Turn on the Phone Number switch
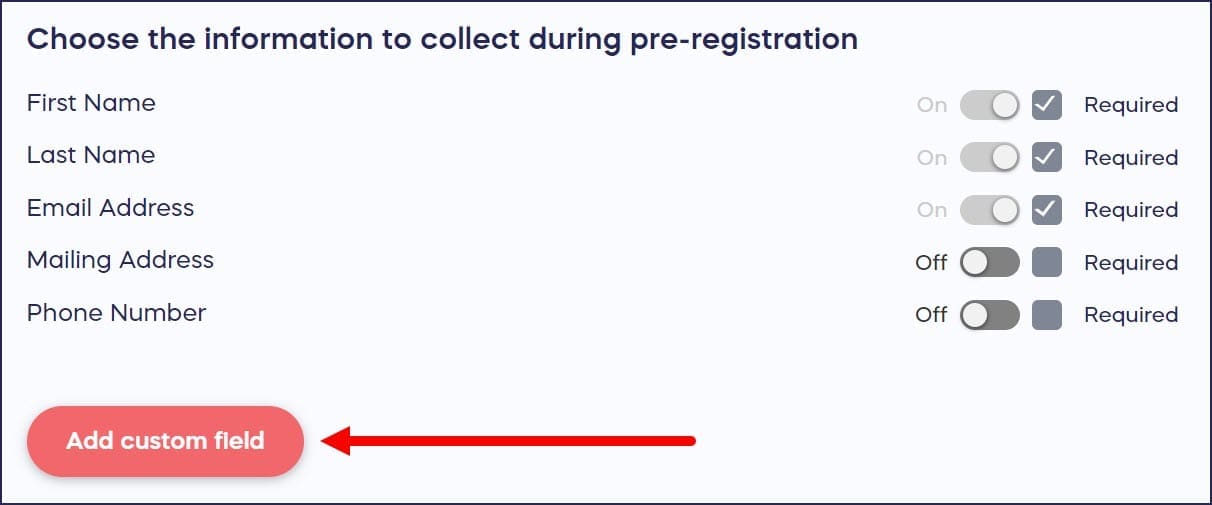Viewport: 1212px width, 505px height. 989,315
